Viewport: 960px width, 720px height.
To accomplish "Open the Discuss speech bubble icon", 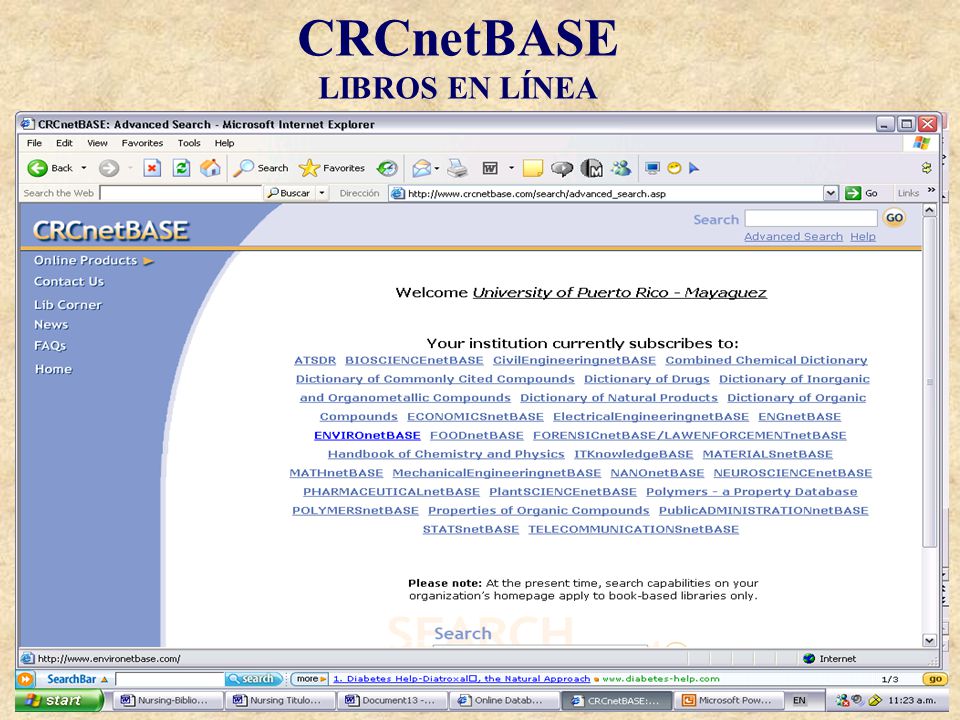I will coord(561,168).
